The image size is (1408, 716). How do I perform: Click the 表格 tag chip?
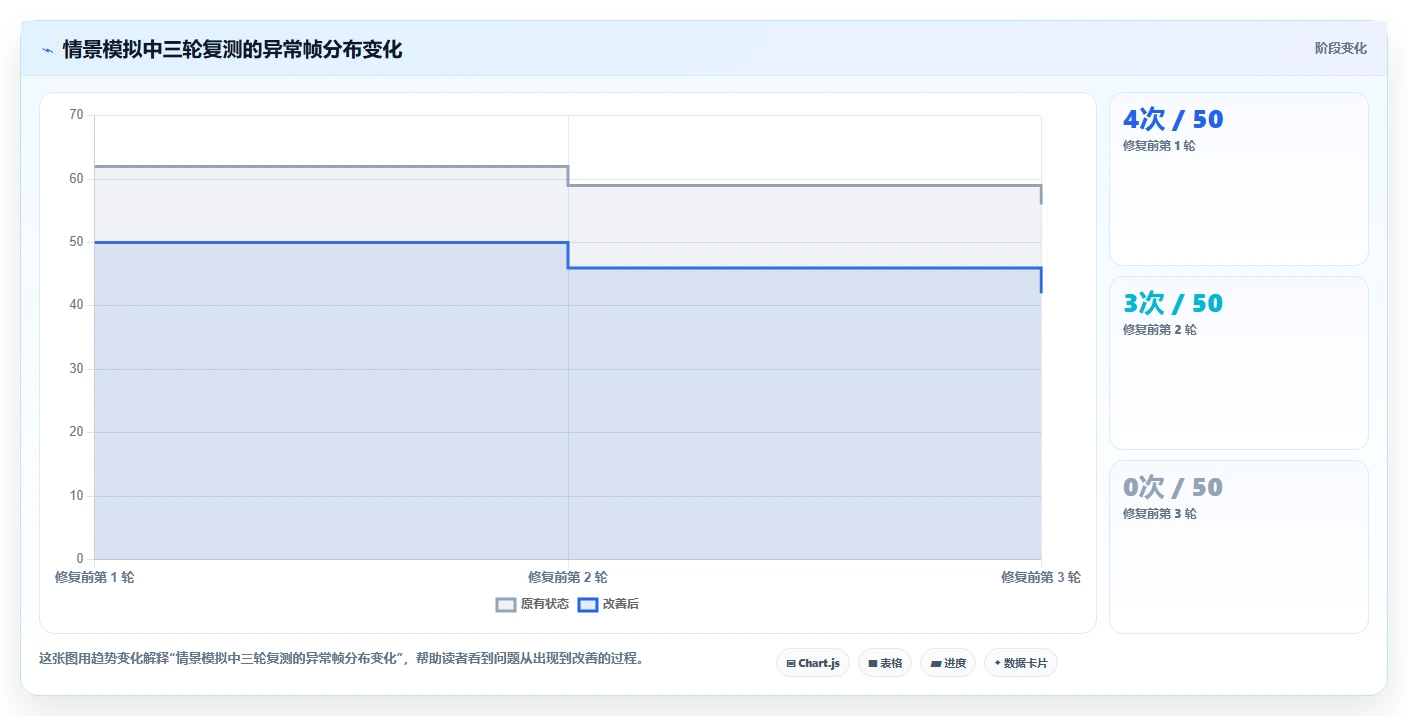[885, 663]
